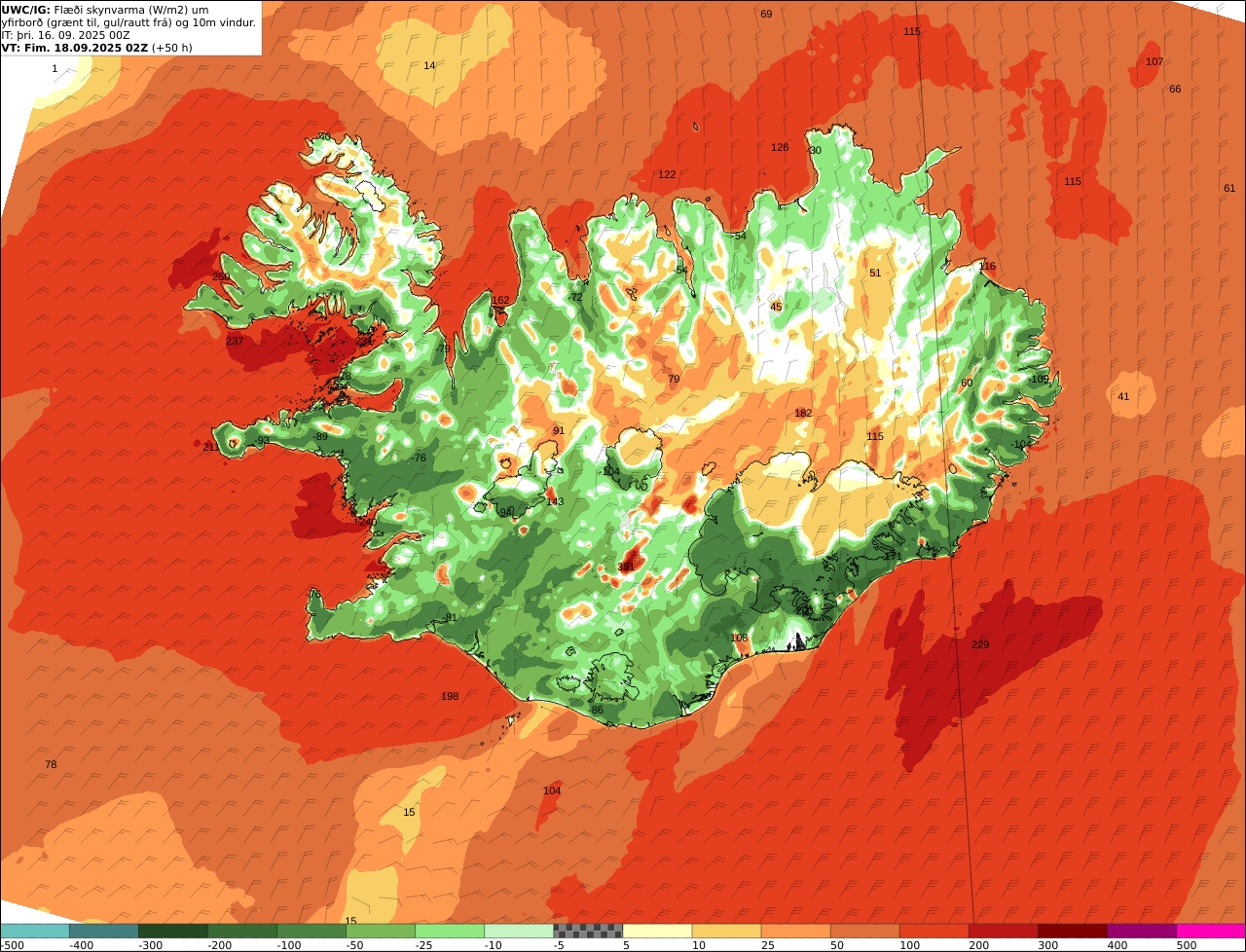This screenshot has width=1246, height=952.
Task: Click the light green swatch between -25 and -10
Action: (450, 931)
